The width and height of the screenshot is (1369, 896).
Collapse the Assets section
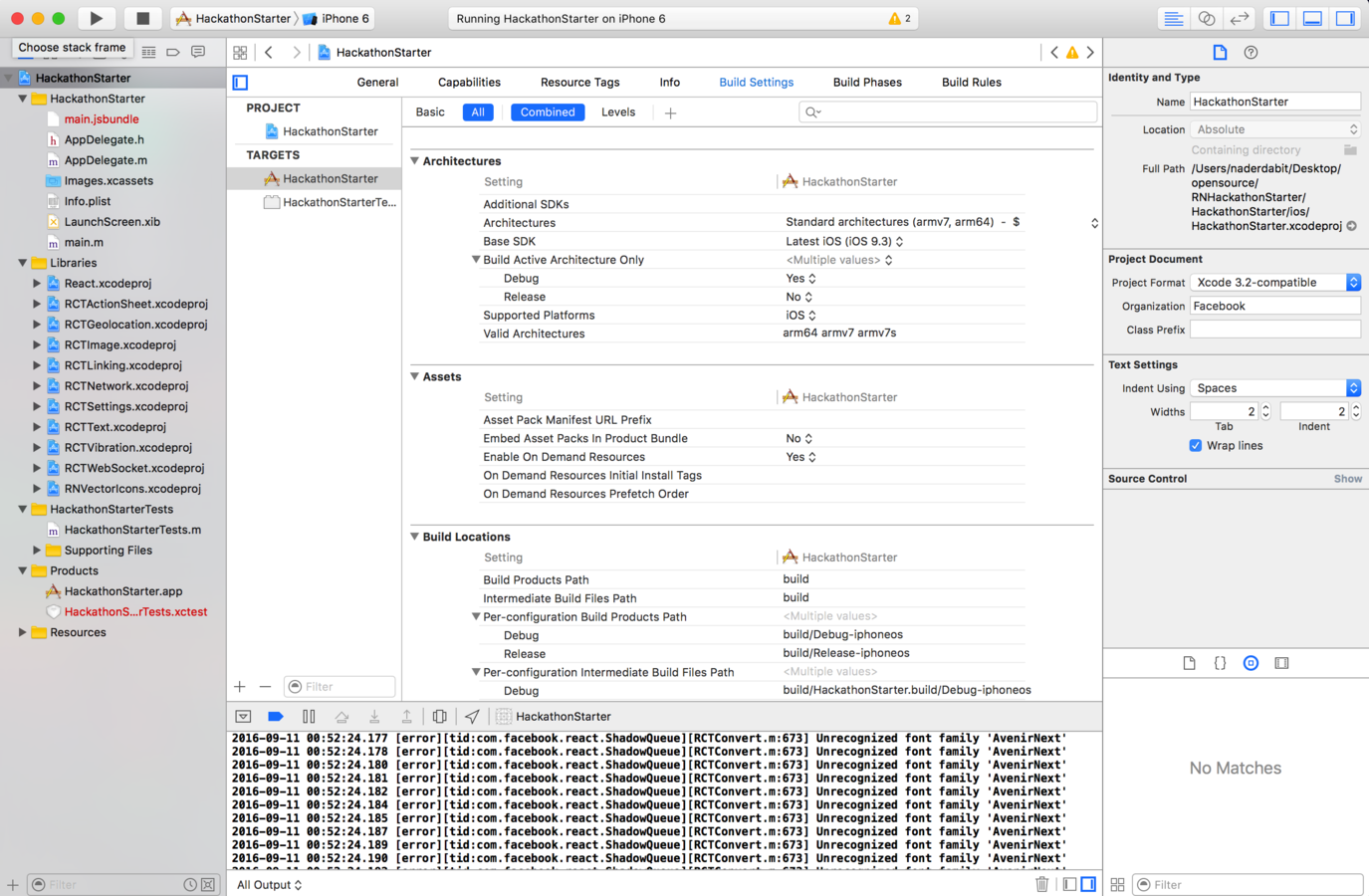pyautogui.click(x=415, y=376)
